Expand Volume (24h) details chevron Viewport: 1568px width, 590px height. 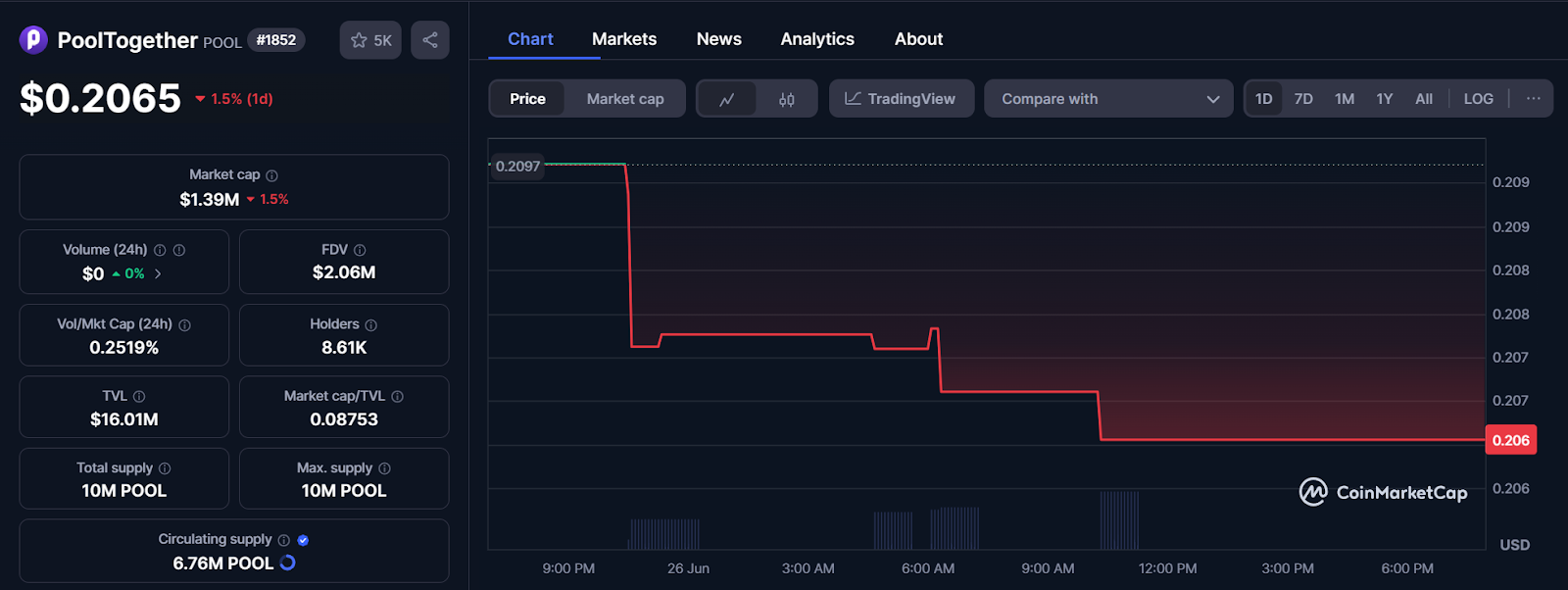(158, 274)
